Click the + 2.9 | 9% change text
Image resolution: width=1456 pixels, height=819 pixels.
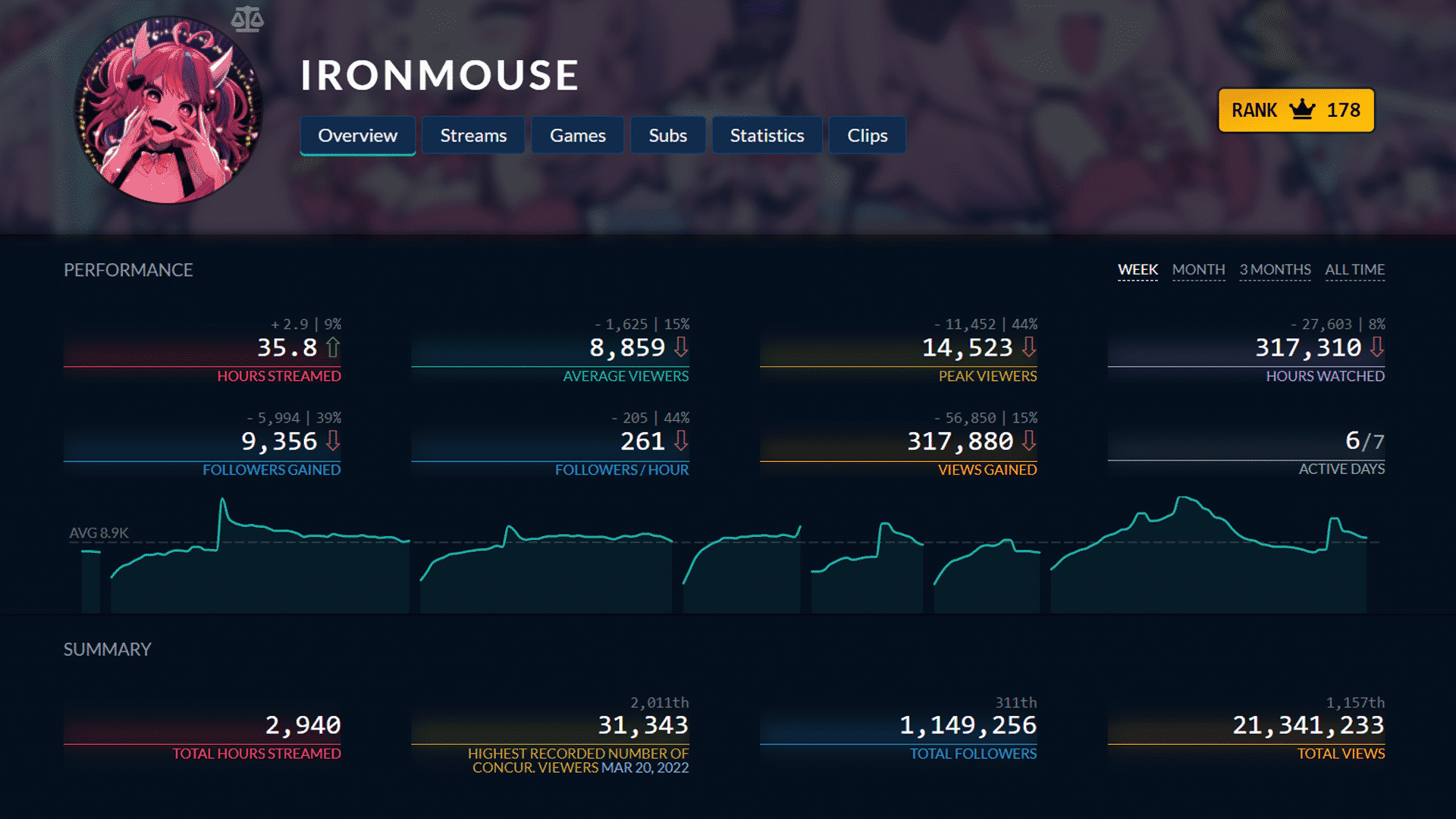(x=306, y=324)
